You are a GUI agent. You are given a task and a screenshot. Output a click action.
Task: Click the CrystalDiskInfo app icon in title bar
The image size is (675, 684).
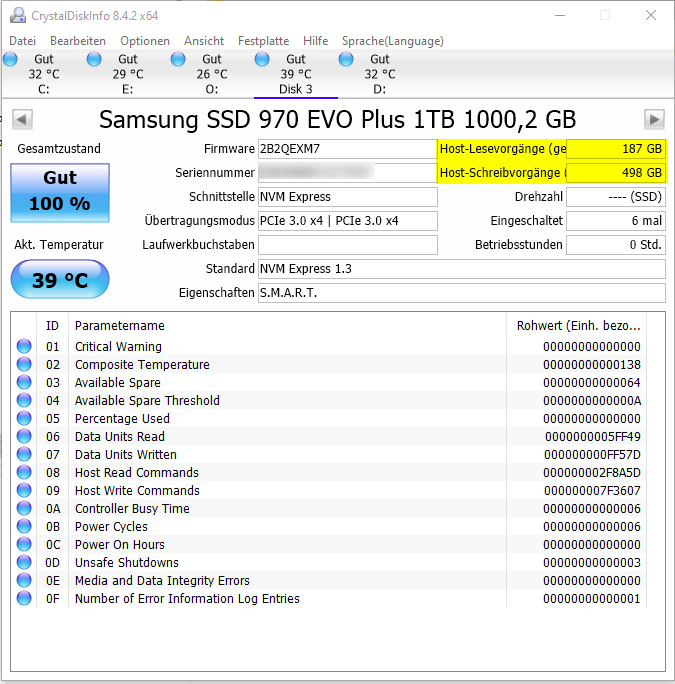click(18, 16)
